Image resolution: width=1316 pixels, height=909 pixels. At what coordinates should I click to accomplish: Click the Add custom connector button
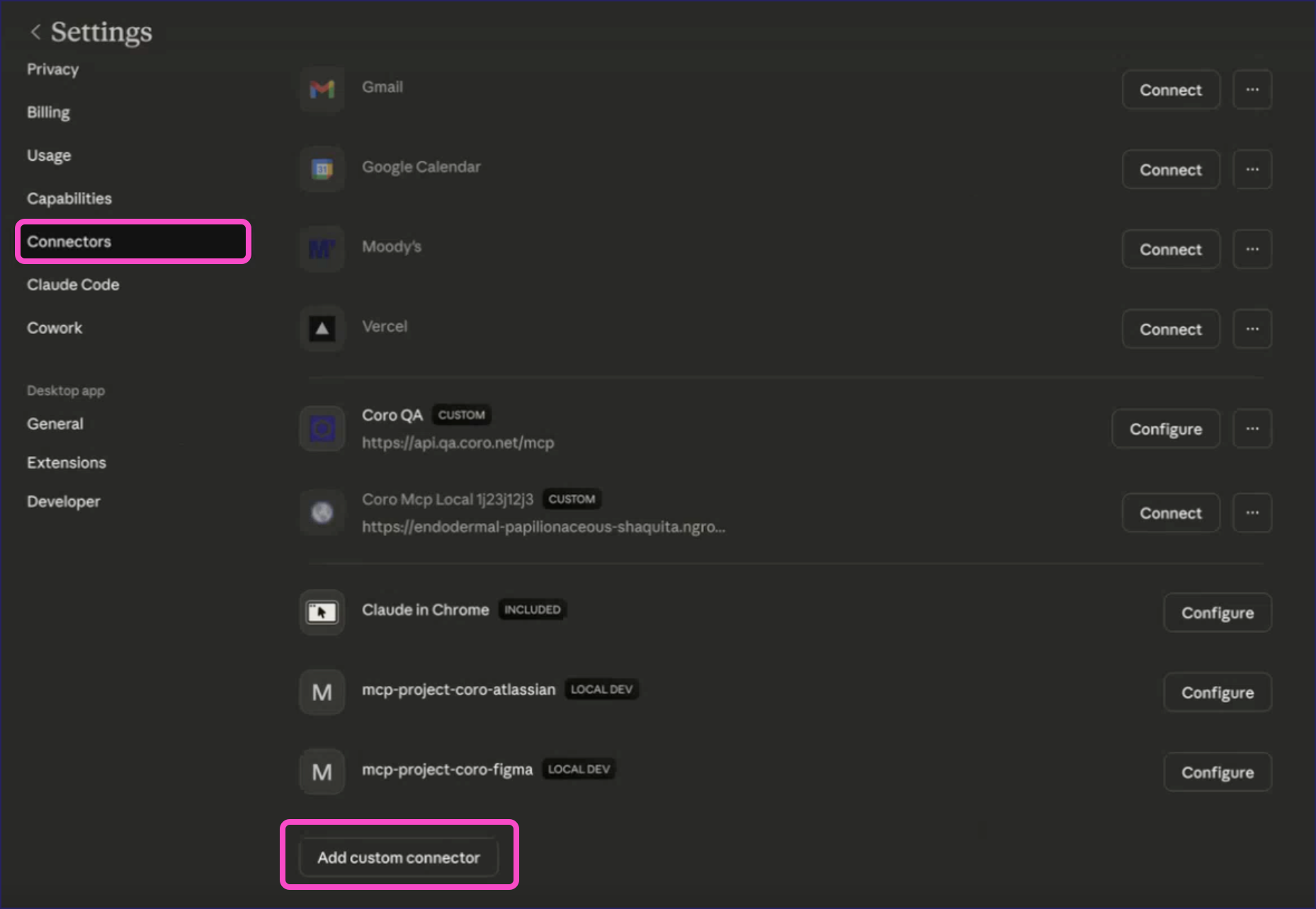coord(399,857)
